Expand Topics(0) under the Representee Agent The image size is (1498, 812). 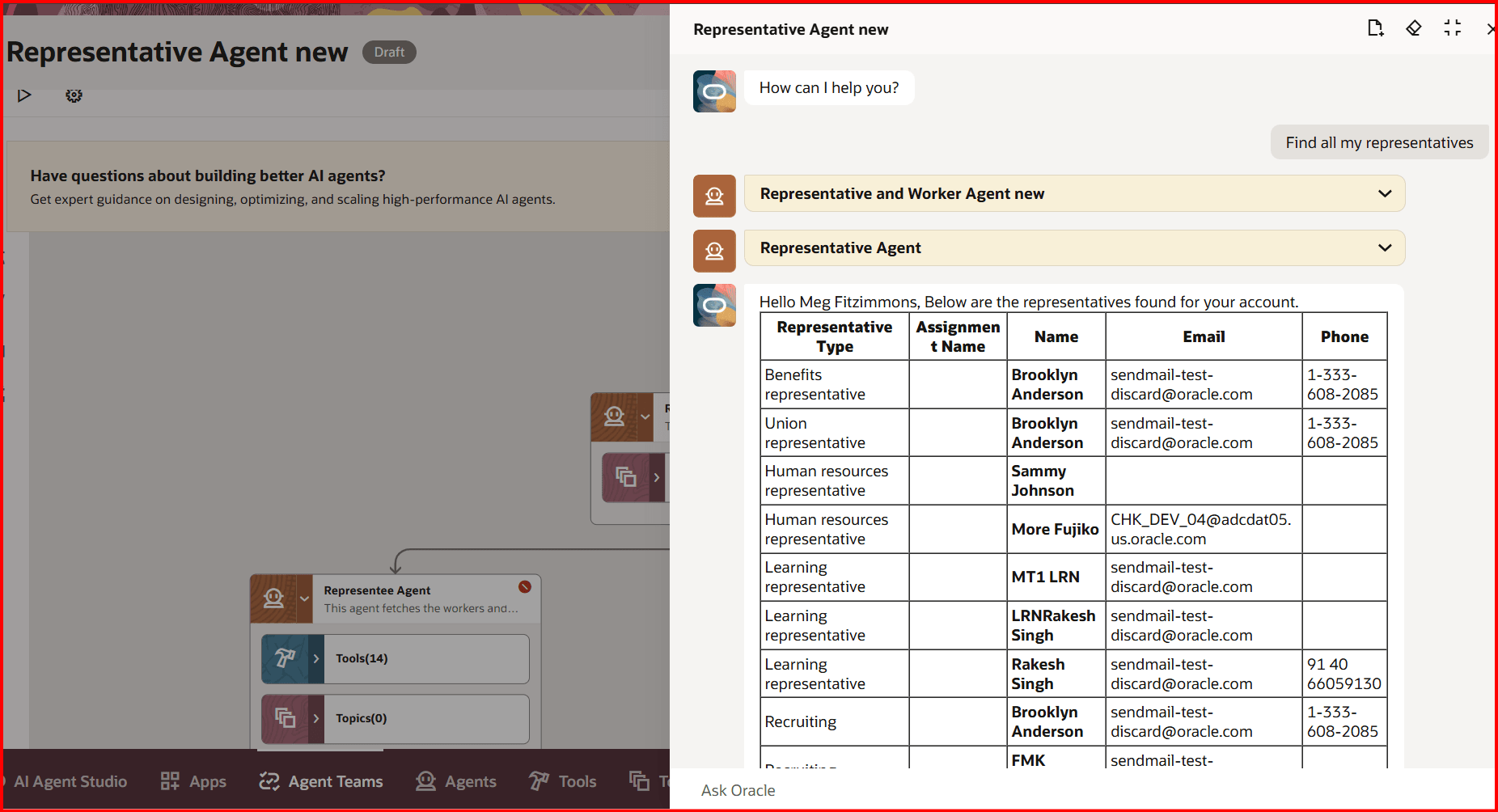(315, 718)
